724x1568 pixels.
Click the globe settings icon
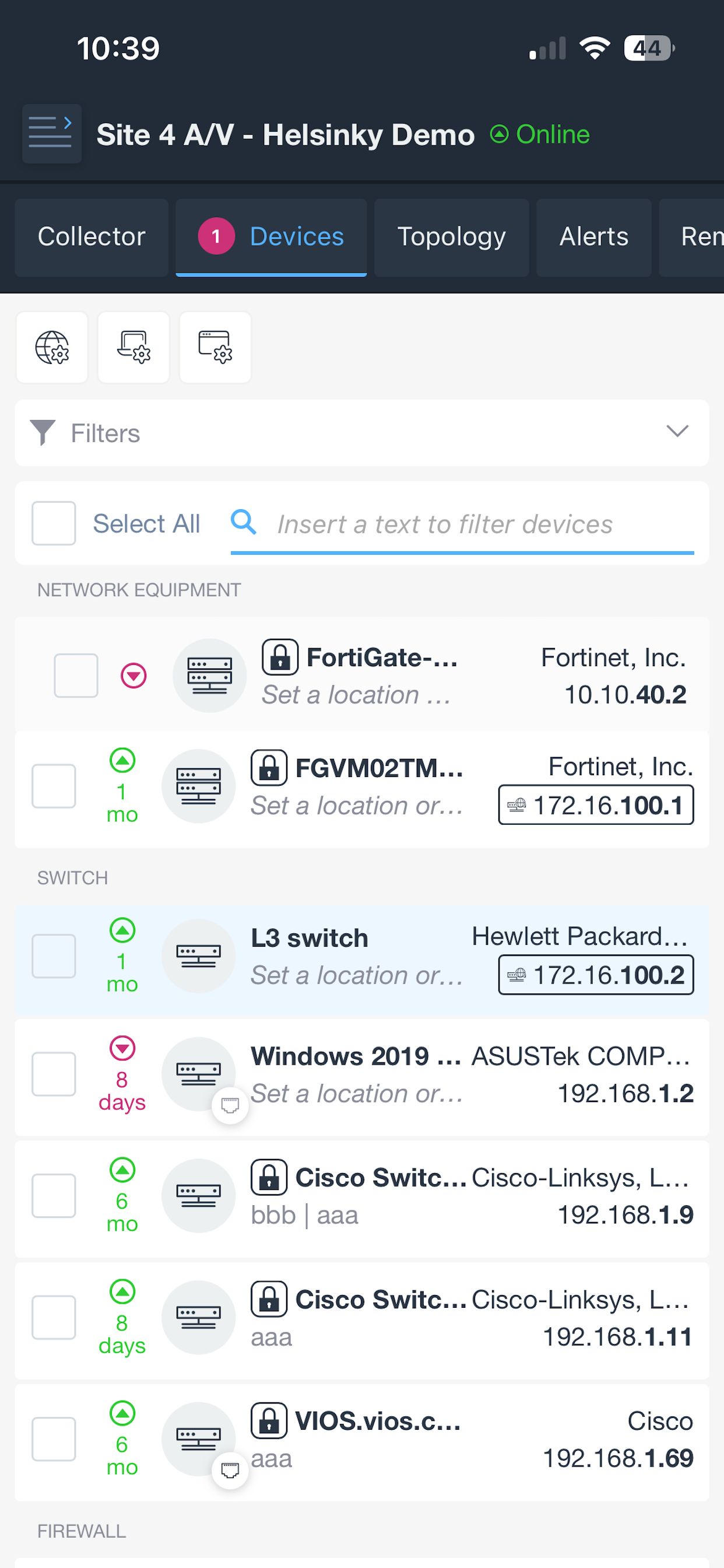[x=52, y=348]
